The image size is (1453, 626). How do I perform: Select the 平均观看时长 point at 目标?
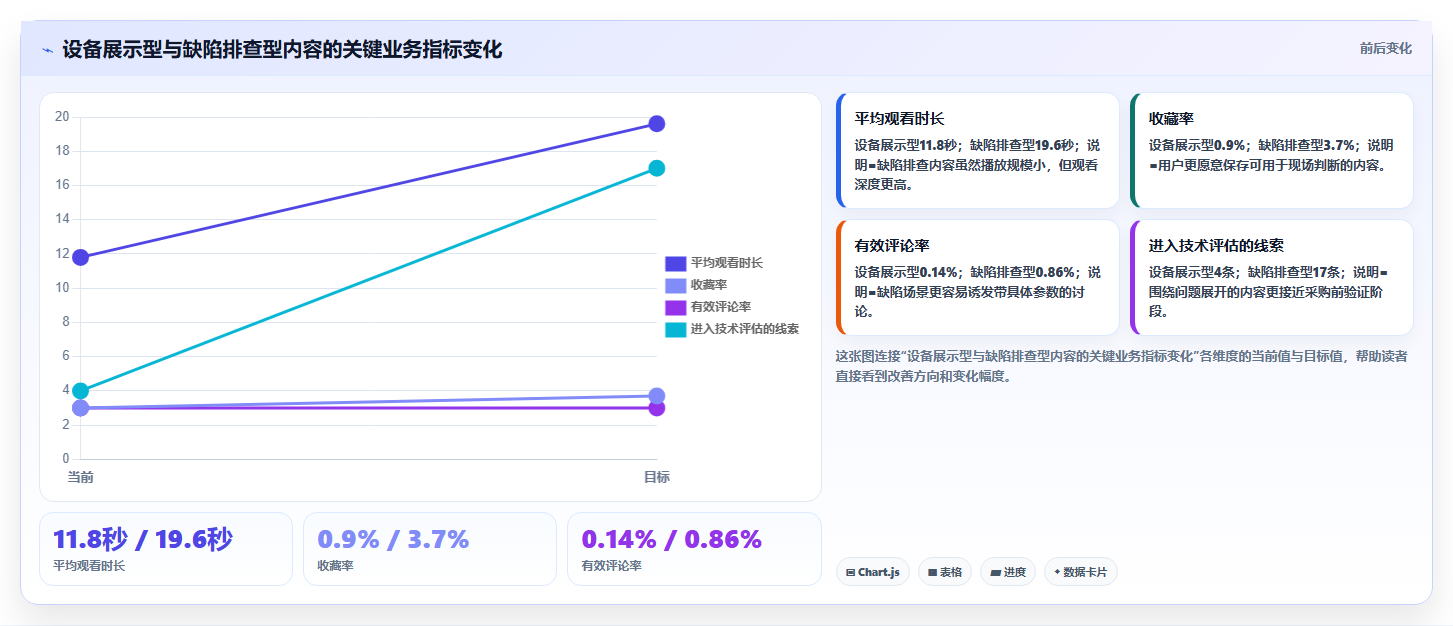click(657, 124)
